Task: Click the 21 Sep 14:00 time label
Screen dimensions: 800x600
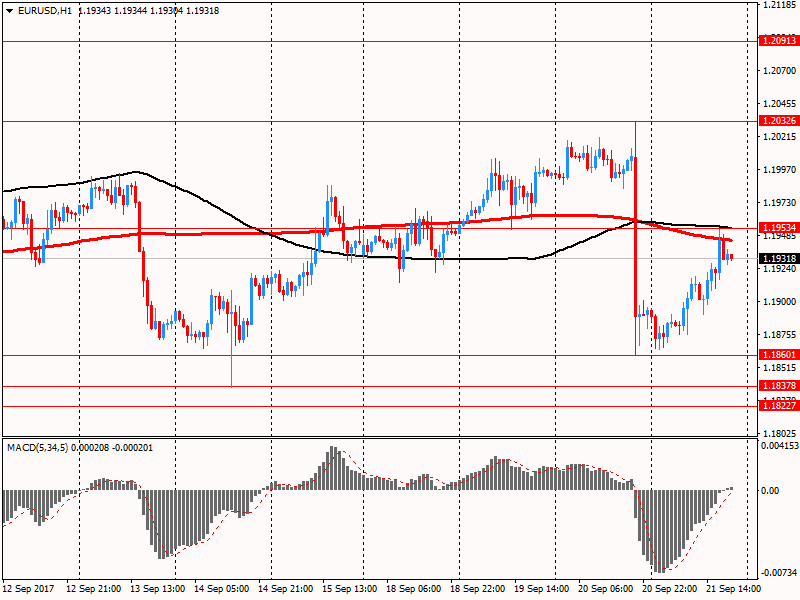Action: coord(733,589)
